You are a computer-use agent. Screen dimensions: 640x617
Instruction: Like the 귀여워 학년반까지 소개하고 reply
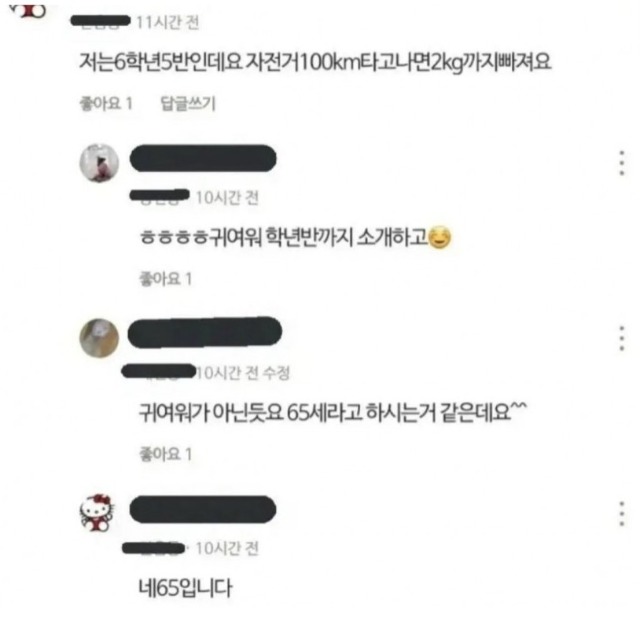click(x=166, y=279)
